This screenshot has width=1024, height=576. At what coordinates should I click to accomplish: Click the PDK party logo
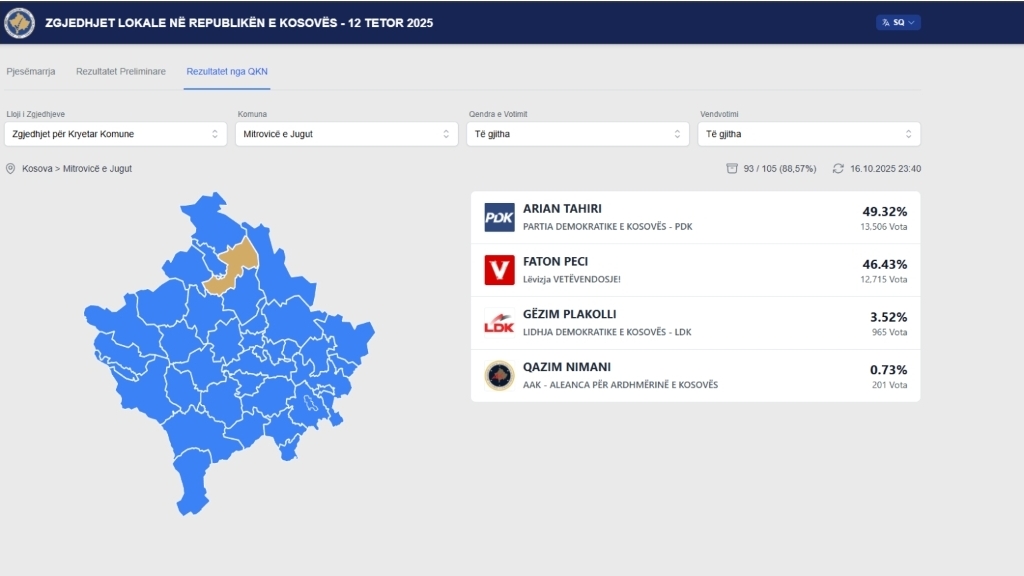499,217
